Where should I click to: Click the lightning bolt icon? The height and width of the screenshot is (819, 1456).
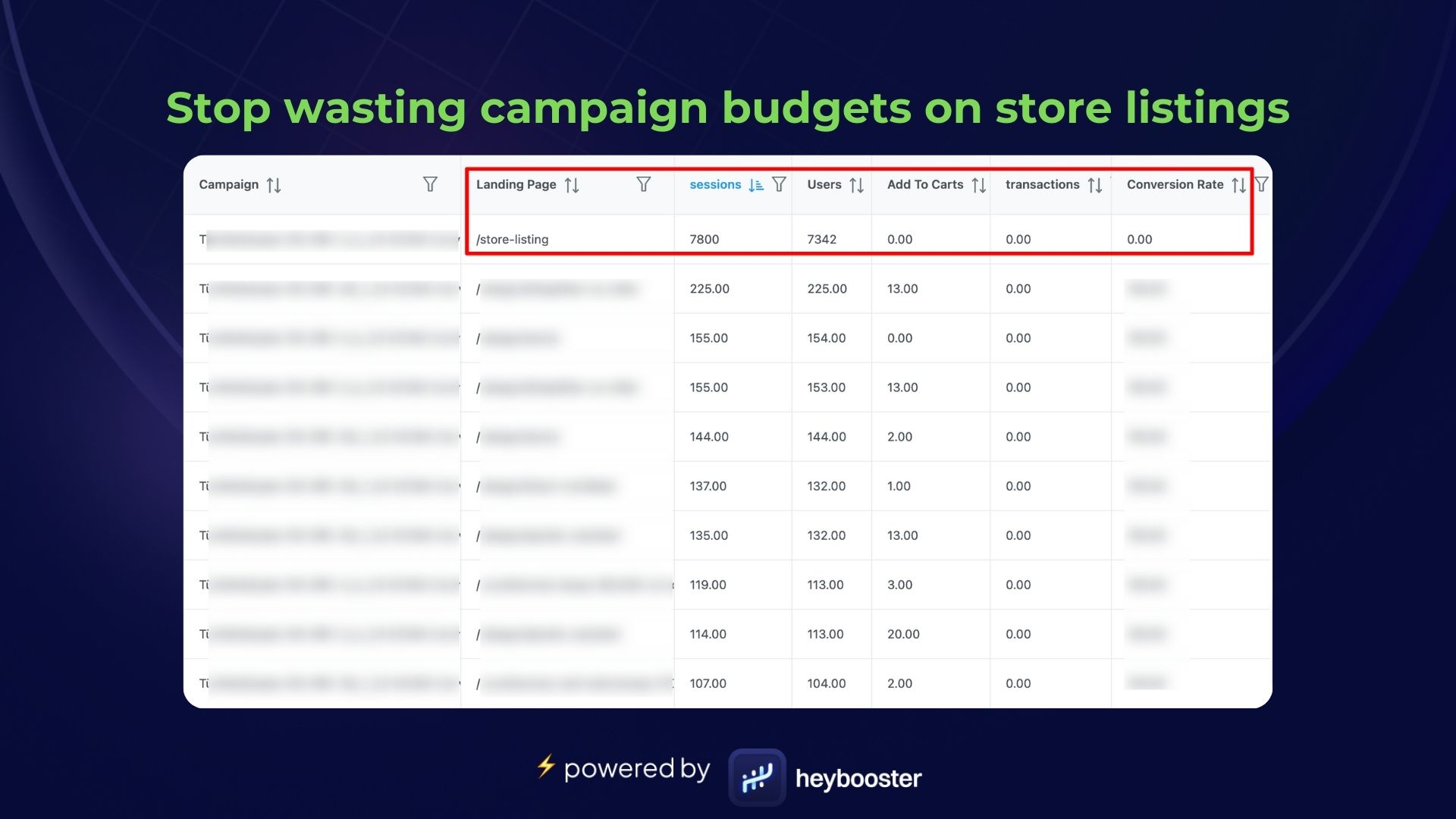point(545,767)
